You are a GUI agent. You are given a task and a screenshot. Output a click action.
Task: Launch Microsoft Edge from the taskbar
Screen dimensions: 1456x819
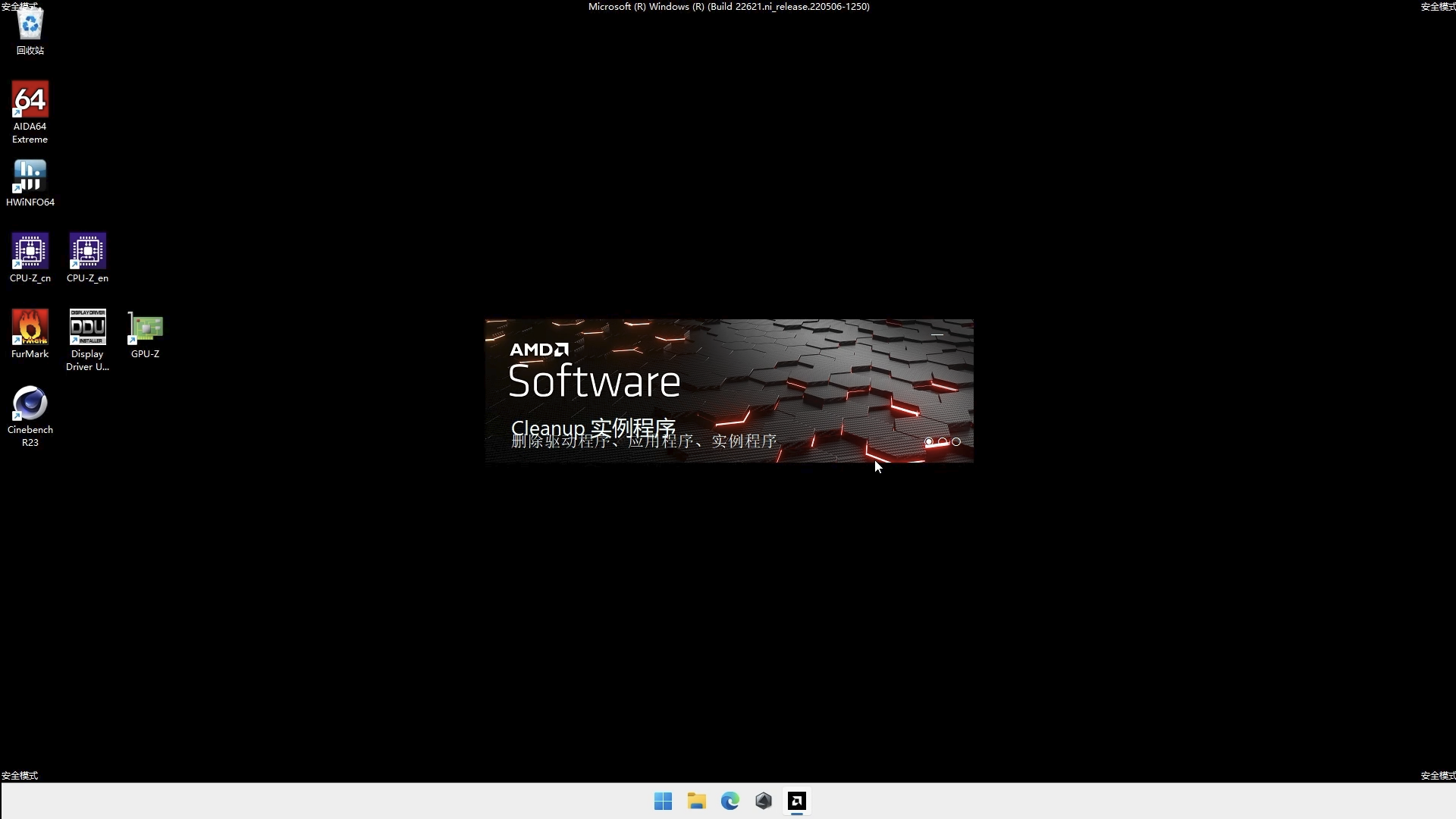(x=730, y=800)
